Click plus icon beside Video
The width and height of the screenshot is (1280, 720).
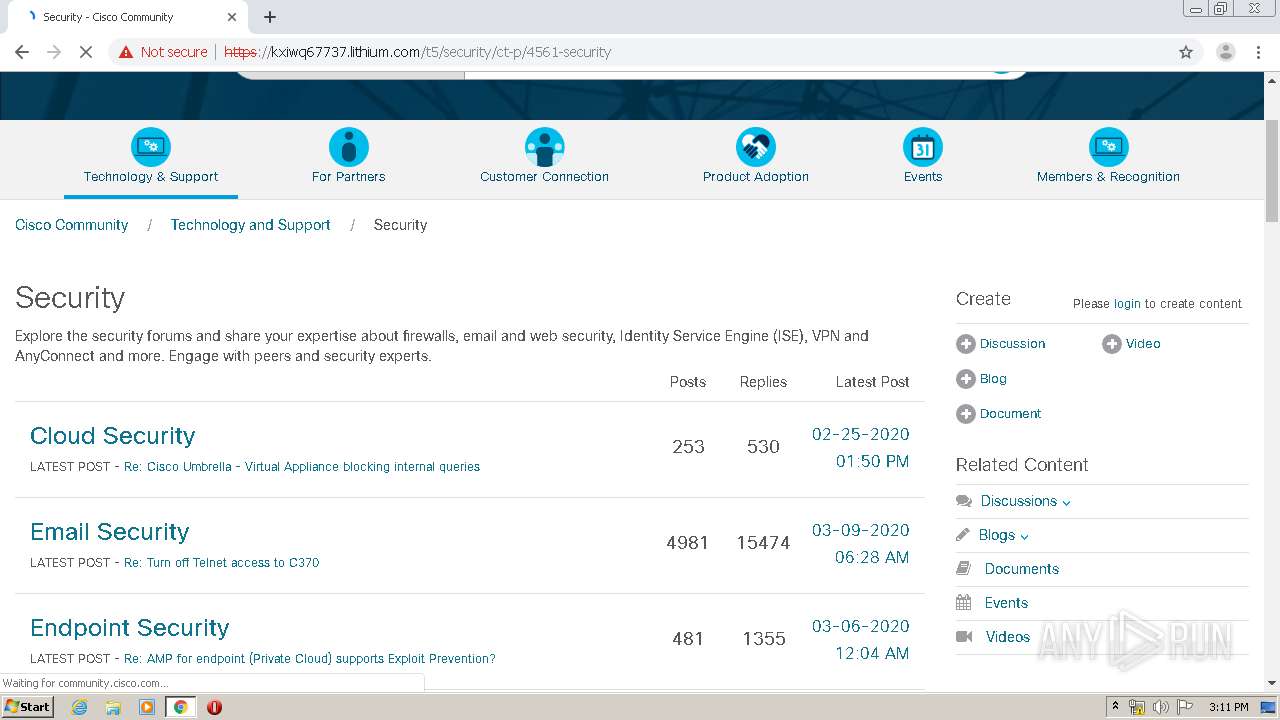1111,344
